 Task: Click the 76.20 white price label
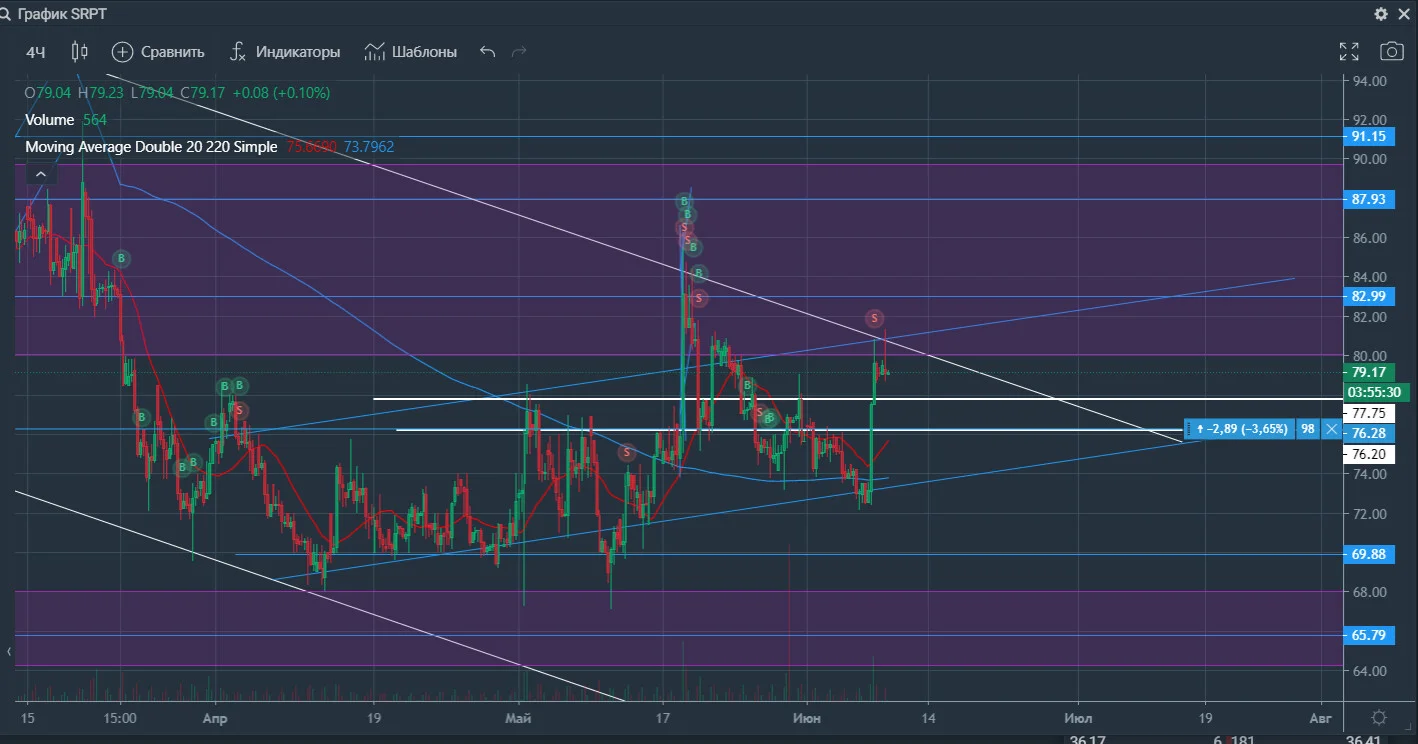pyautogui.click(x=1367, y=453)
